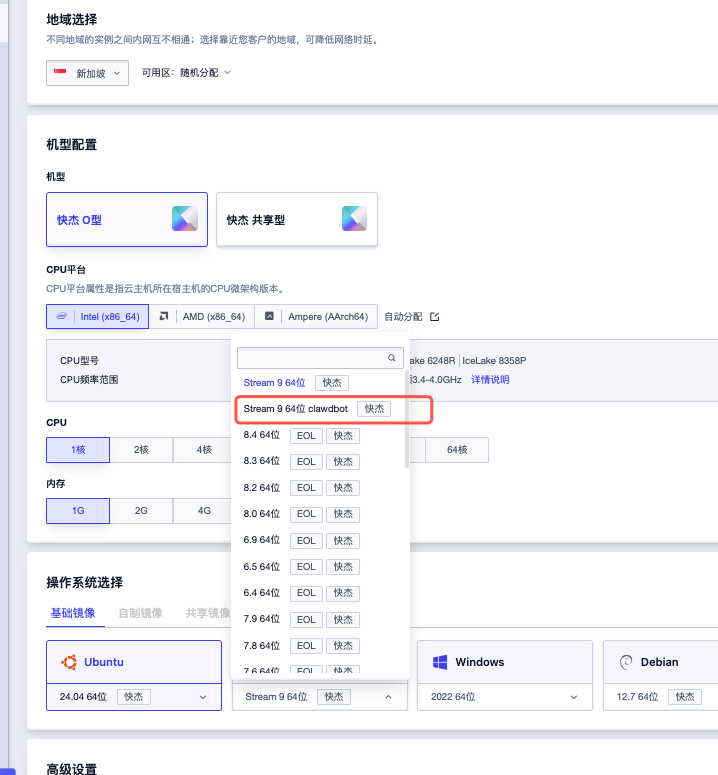Click the Debian swirl icon
Image resolution: width=718 pixels, height=775 pixels.
626,662
